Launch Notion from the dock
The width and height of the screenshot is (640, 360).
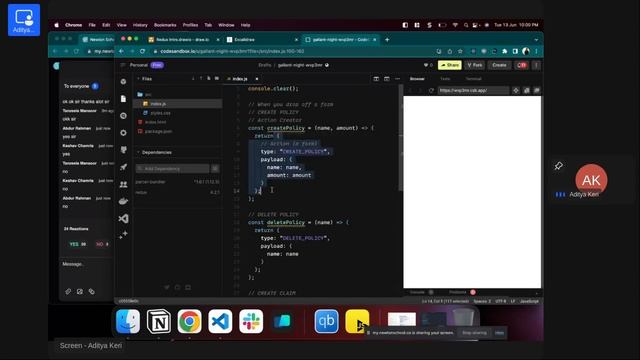159,321
